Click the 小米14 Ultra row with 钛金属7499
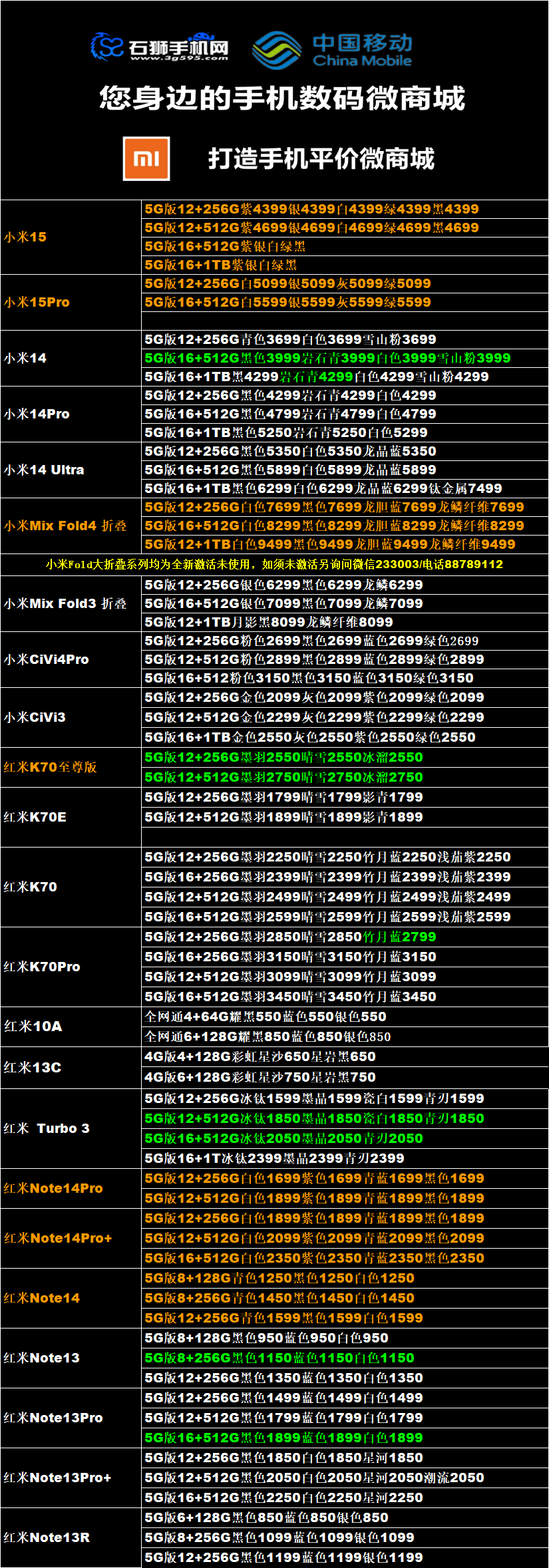The width and height of the screenshot is (549, 1568). (345, 488)
